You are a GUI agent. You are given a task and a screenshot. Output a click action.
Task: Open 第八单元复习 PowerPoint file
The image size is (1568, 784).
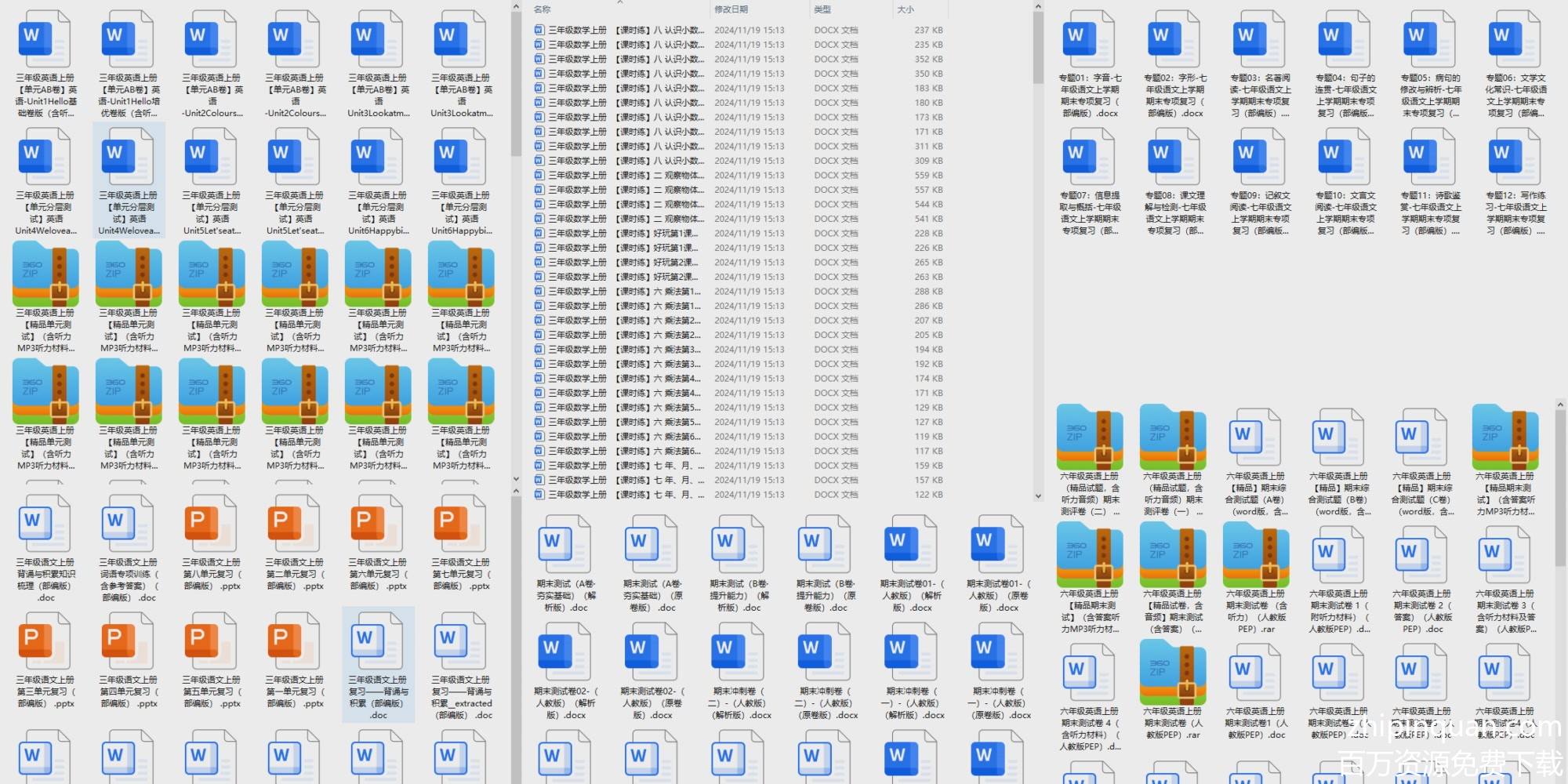(x=212, y=532)
